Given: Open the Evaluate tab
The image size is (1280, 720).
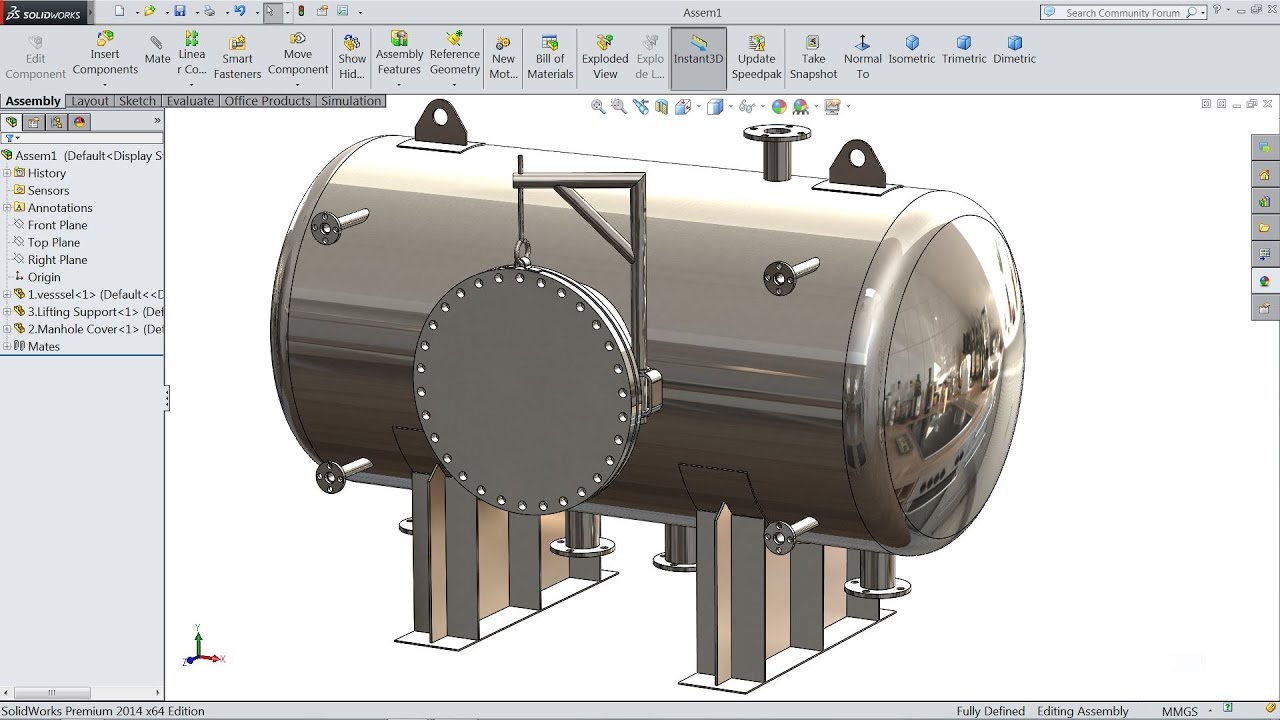Looking at the screenshot, I should coord(190,101).
